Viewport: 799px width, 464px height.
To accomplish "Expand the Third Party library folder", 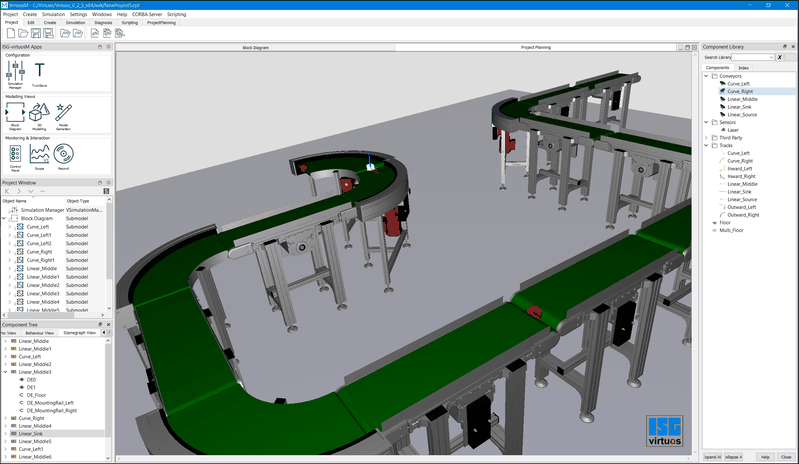I will click(x=707, y=137).
